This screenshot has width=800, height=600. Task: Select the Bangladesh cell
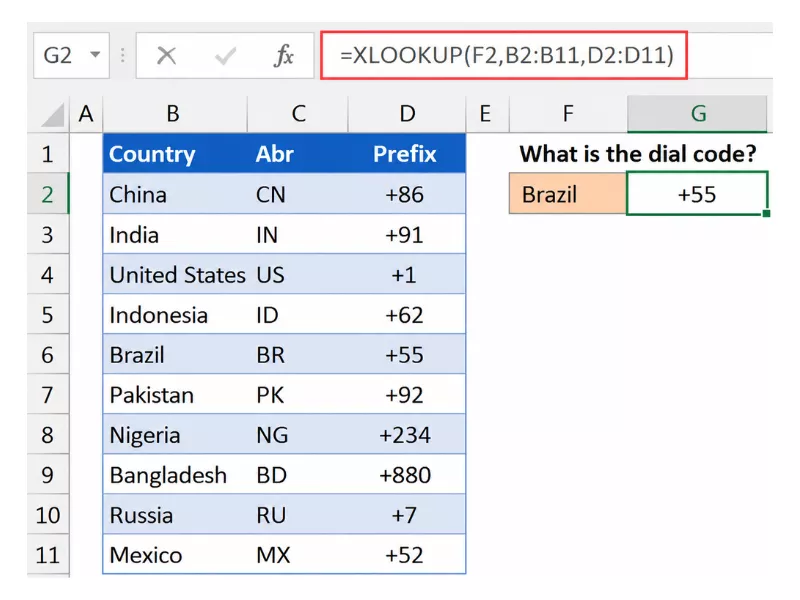[175, 474]
